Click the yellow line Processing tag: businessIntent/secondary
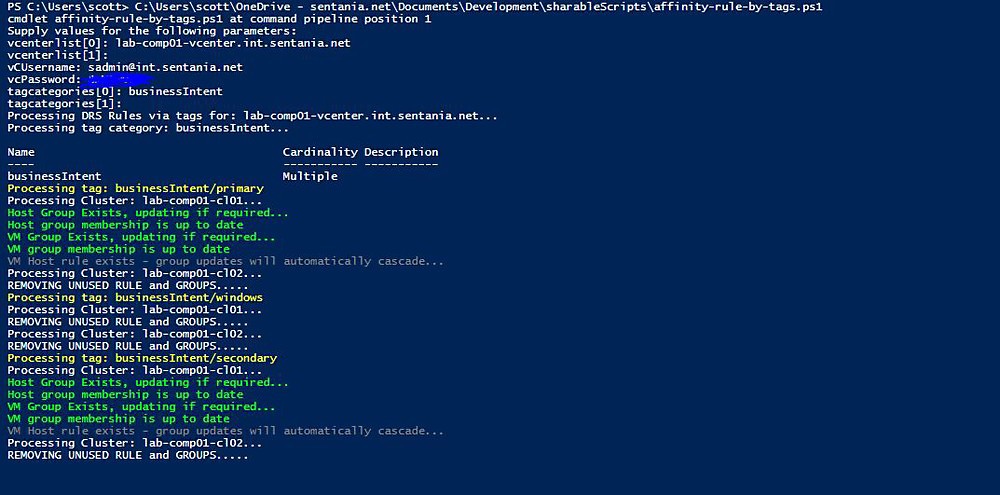The width and height of the screenshot is (1000, 495). pos(142,358)
